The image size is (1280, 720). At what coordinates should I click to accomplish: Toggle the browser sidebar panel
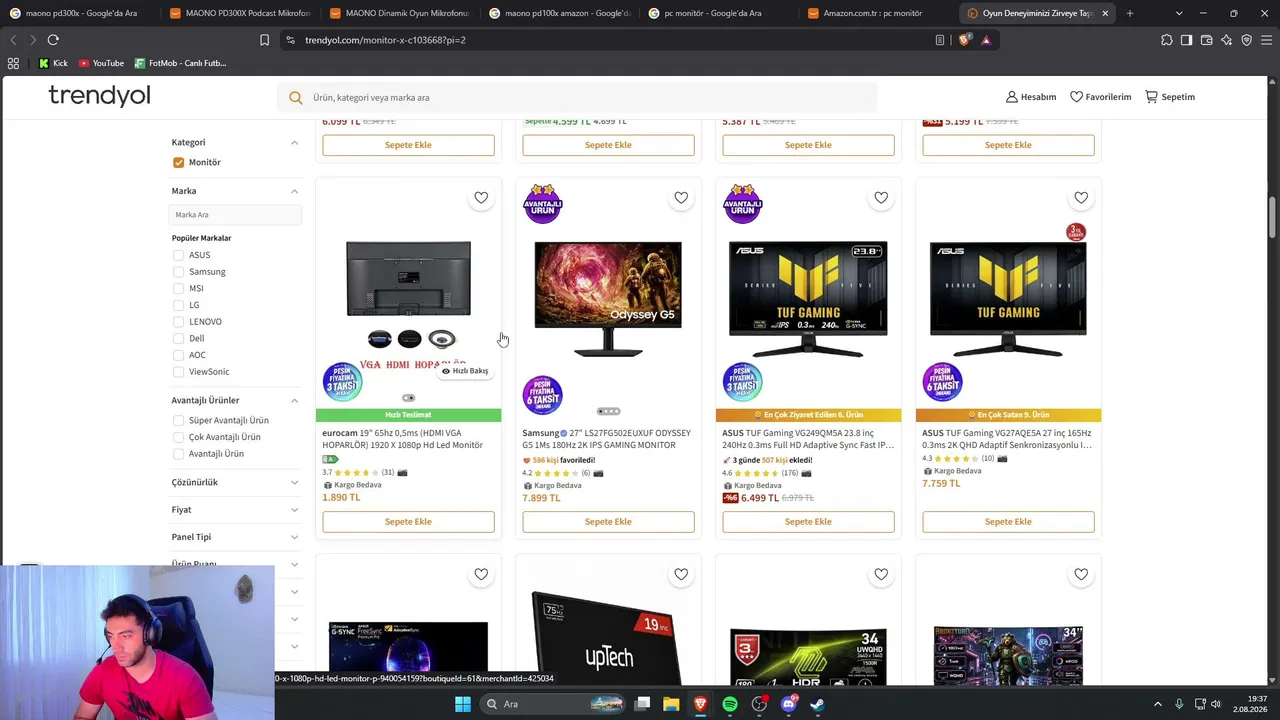[1187, 40]
